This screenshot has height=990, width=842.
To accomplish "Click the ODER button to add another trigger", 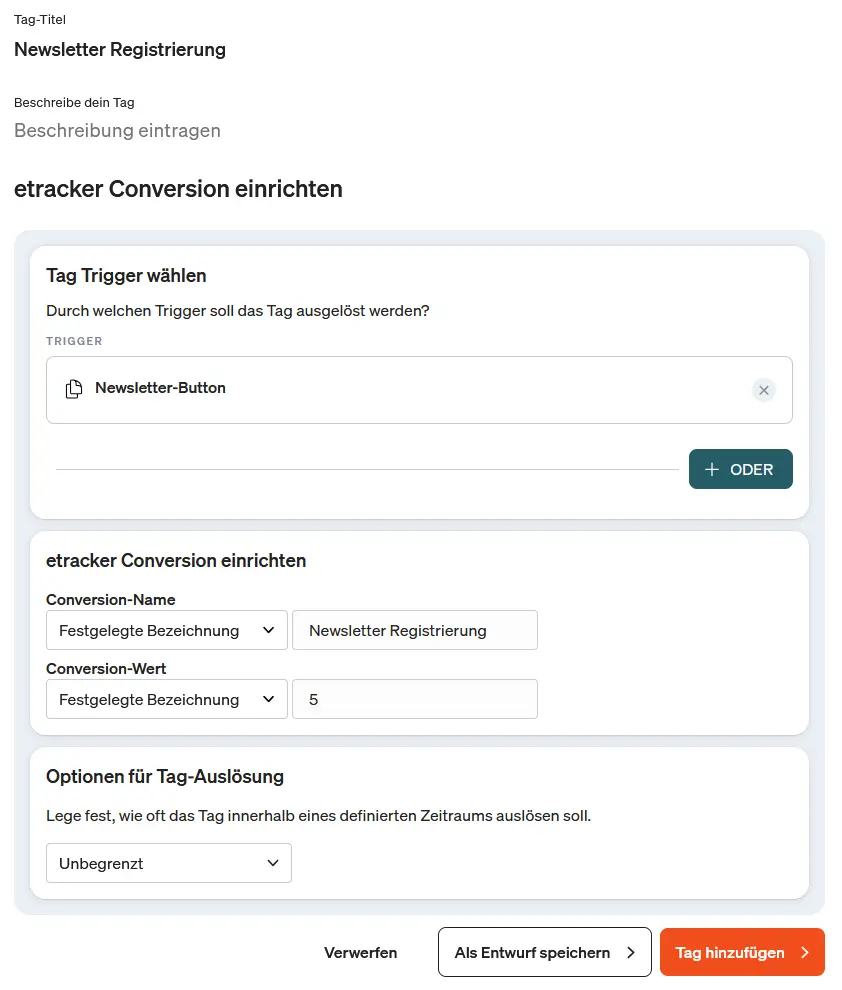I will click(741, 468).
